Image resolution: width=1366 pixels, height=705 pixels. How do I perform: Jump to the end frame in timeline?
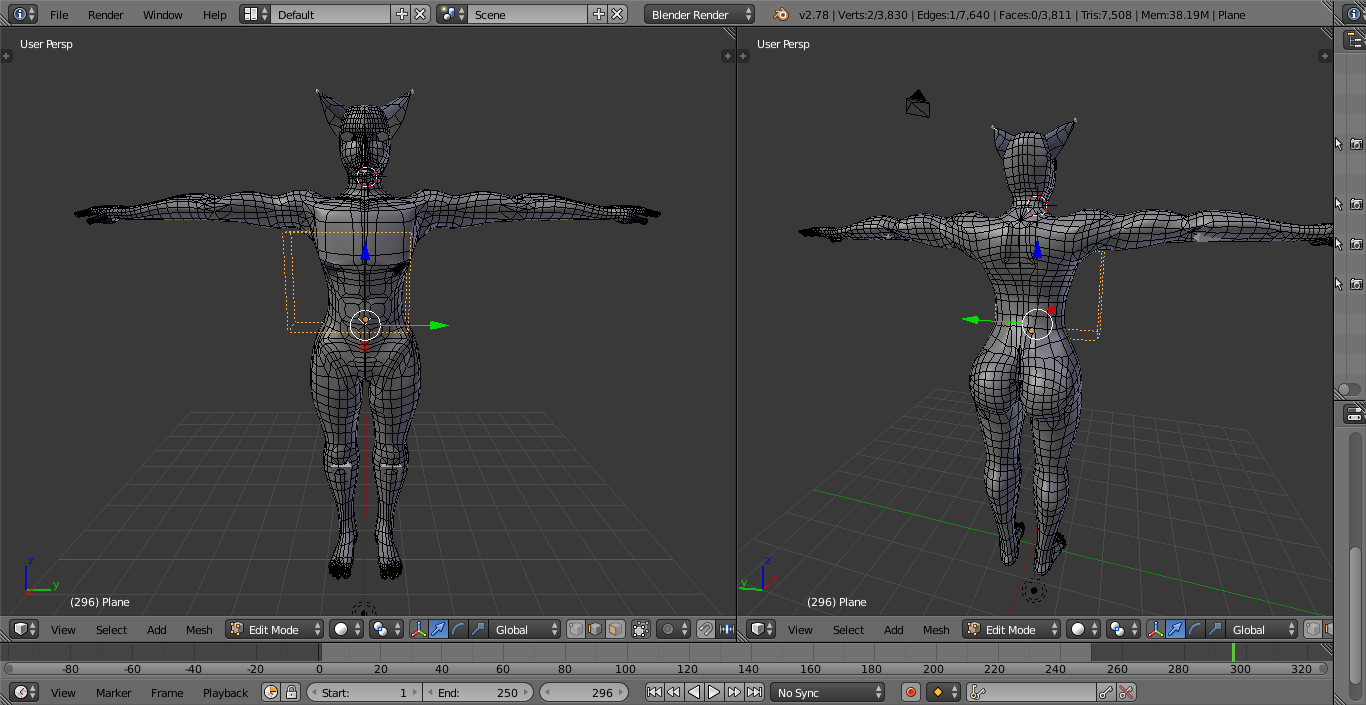pos(755,692)
